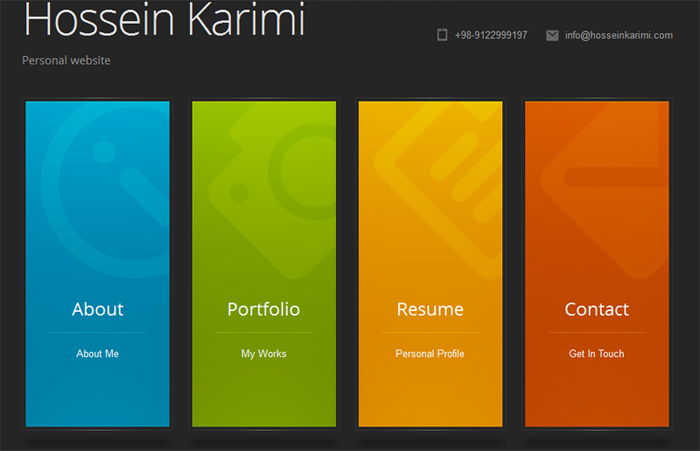This screenshot has width=700, height=451.
Task: Open the Personal Profile link
Action: 430,354
